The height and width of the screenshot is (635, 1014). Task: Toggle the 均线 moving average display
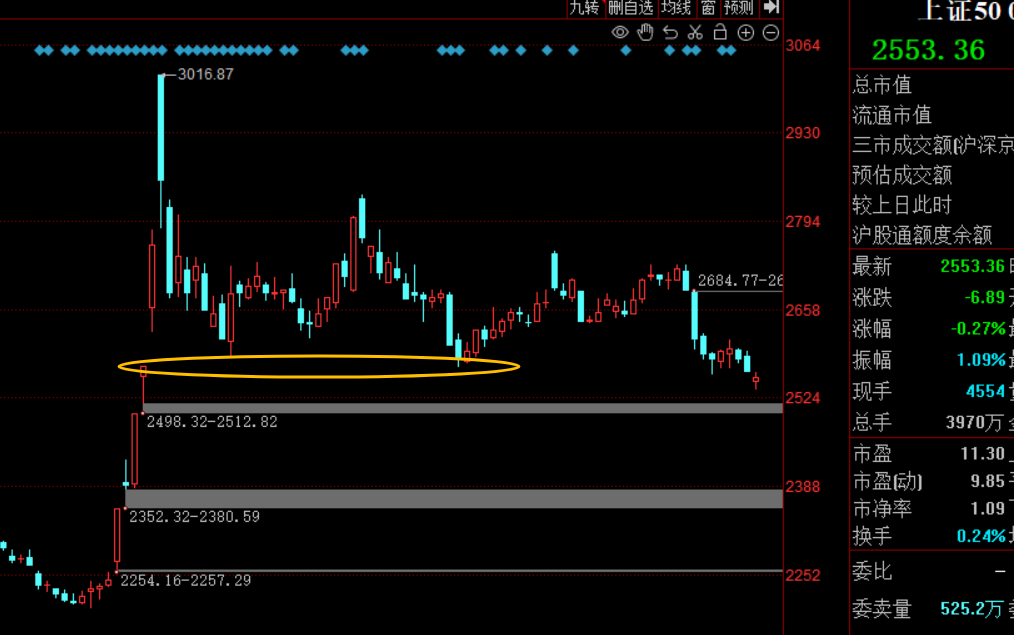coord(676,7)
